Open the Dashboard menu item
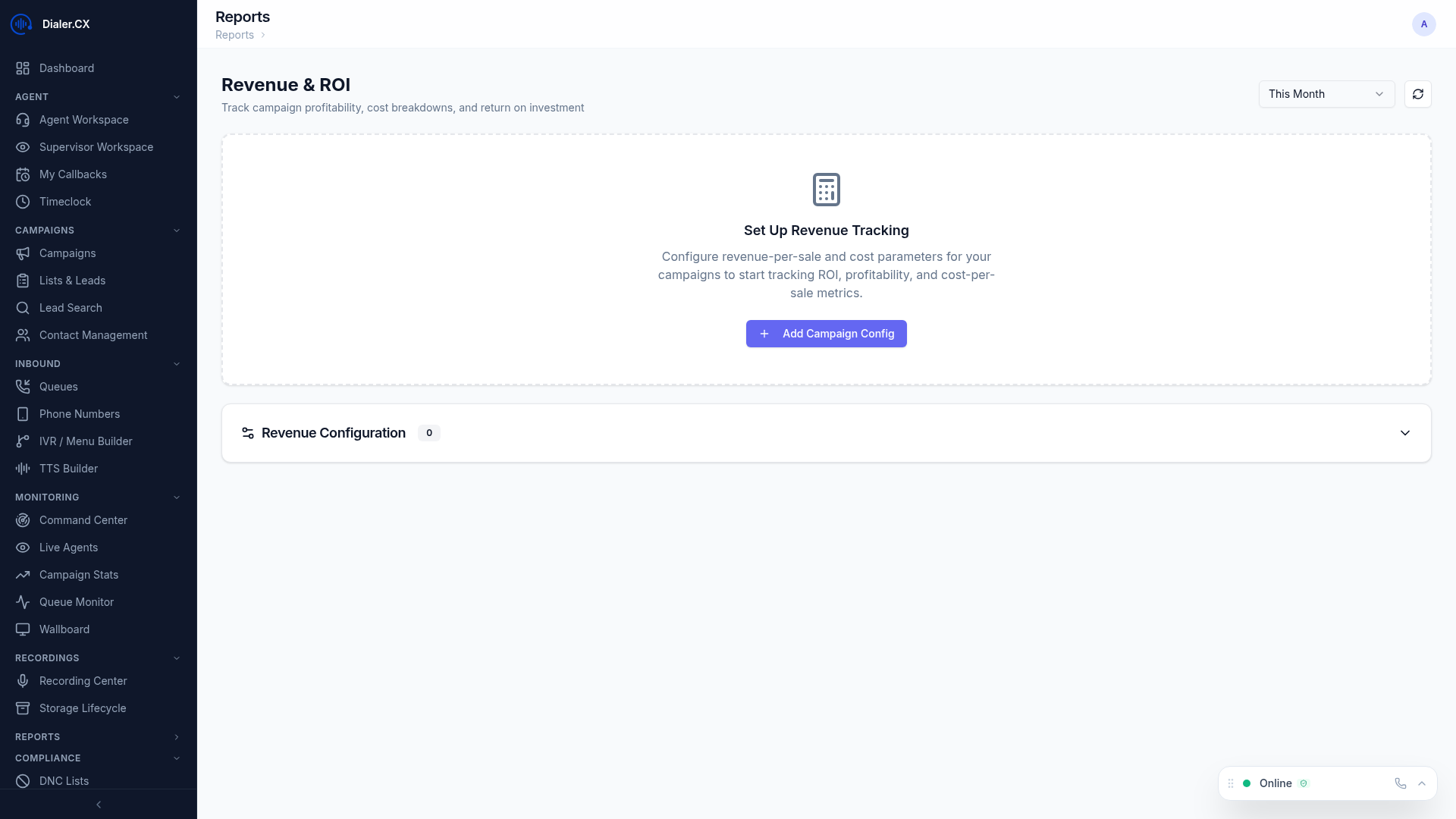 point(67,68)
